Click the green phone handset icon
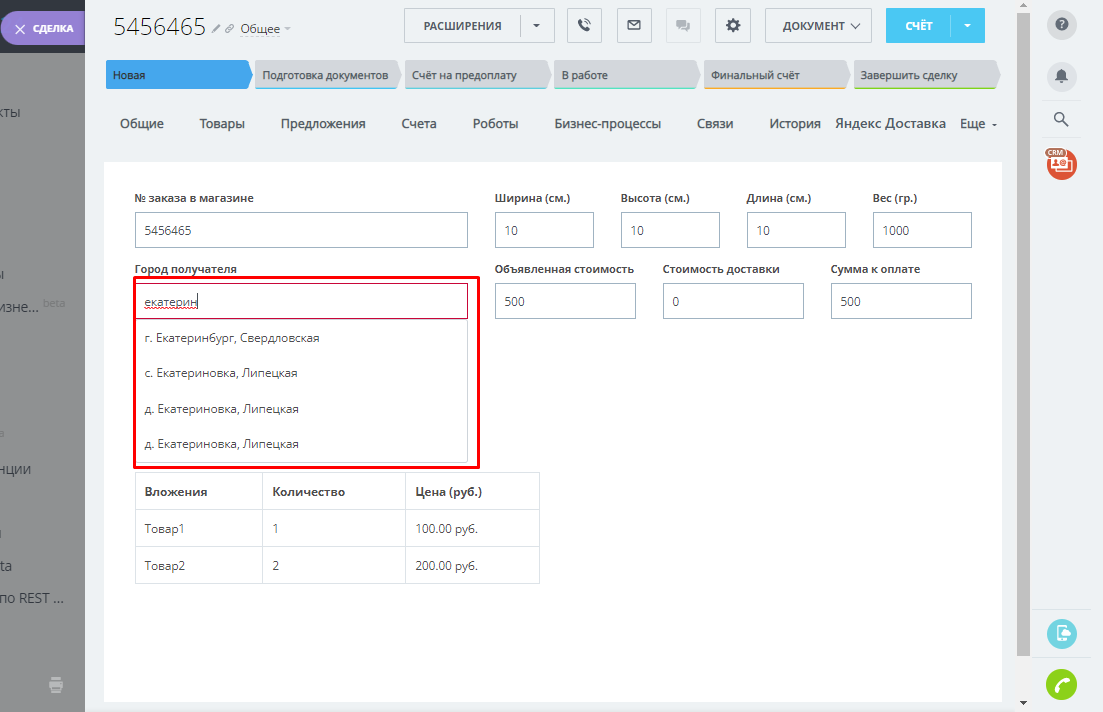Viewport: 1103px width, 712px height. [x=1061, y=685]
